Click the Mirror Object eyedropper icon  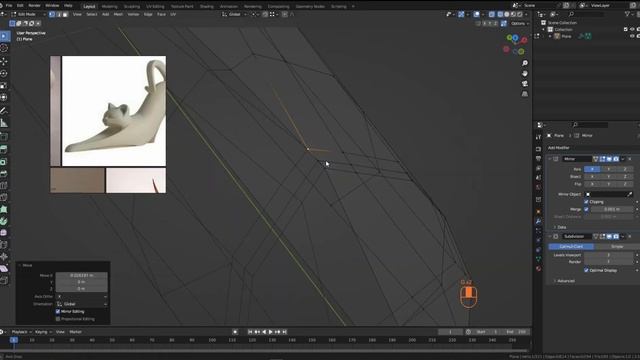coord(630,194)
